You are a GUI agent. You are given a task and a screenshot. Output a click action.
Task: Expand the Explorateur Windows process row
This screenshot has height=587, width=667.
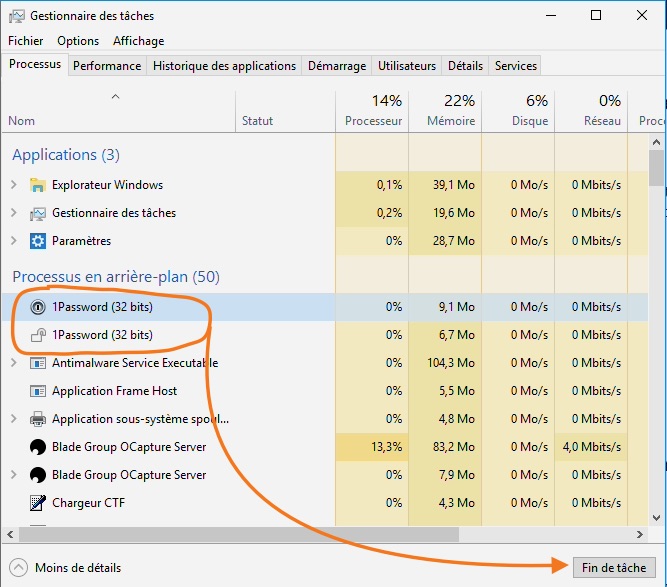pyautogui.click(x=13, y=185)
